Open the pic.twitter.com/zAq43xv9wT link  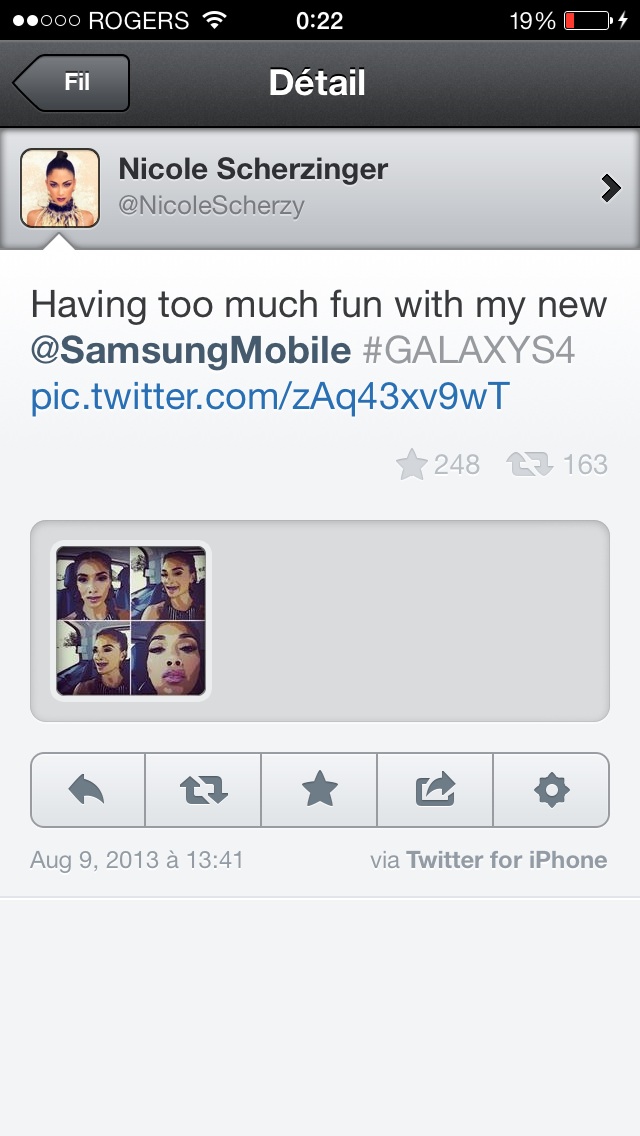click(x=270, y=397)
